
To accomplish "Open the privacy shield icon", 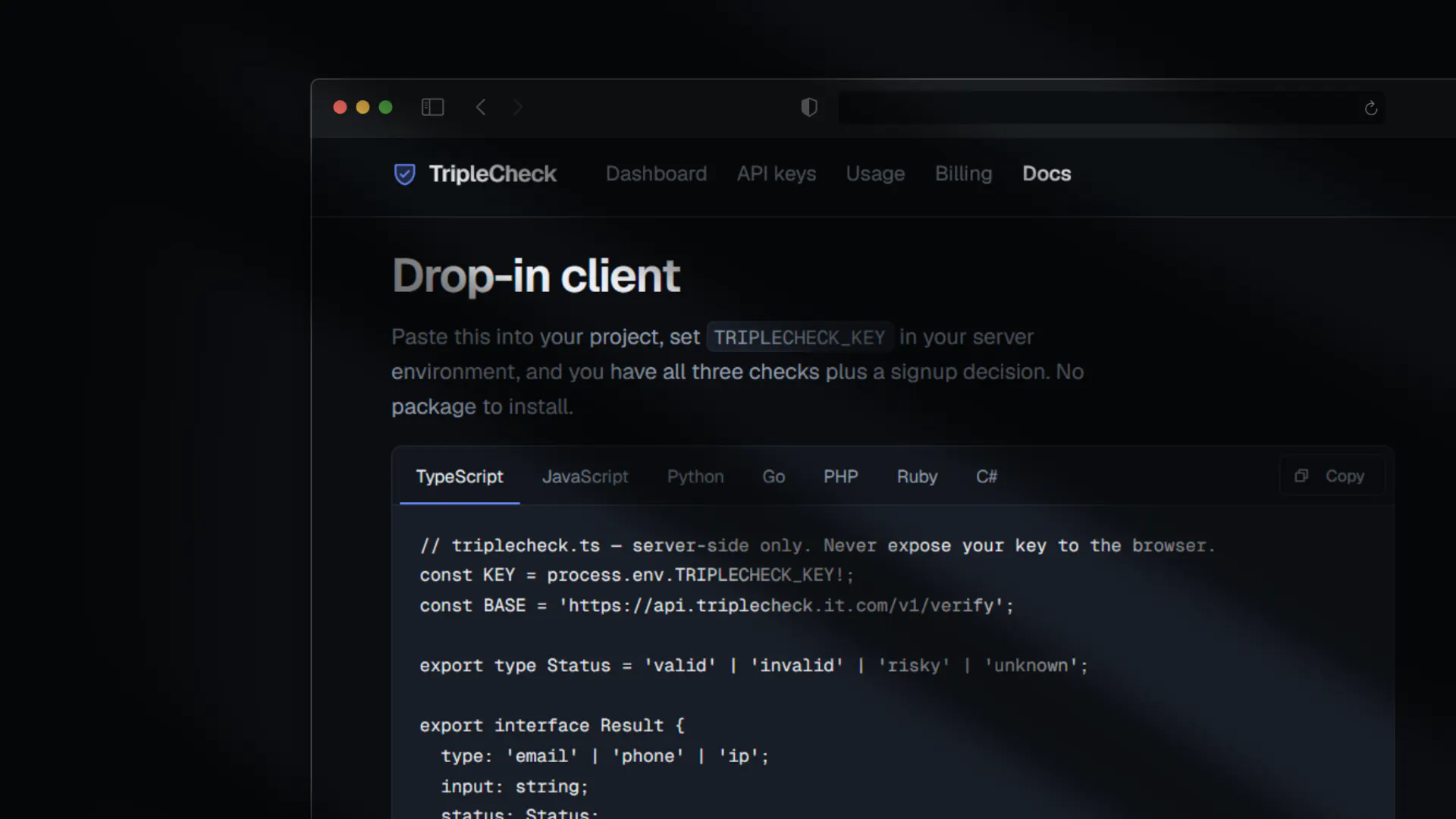I will 809,107.
